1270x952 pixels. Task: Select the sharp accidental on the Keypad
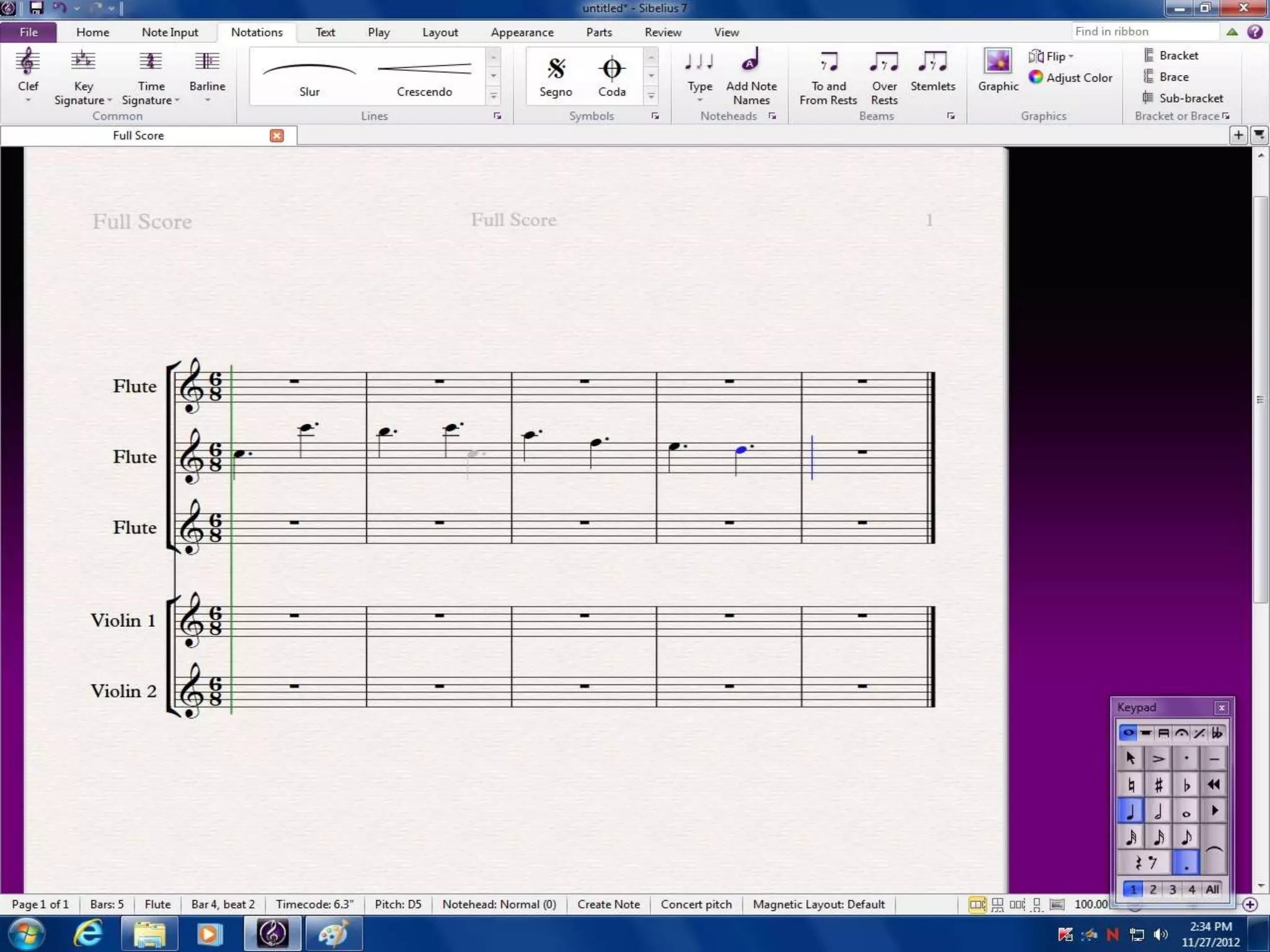tap(1158, 785)
